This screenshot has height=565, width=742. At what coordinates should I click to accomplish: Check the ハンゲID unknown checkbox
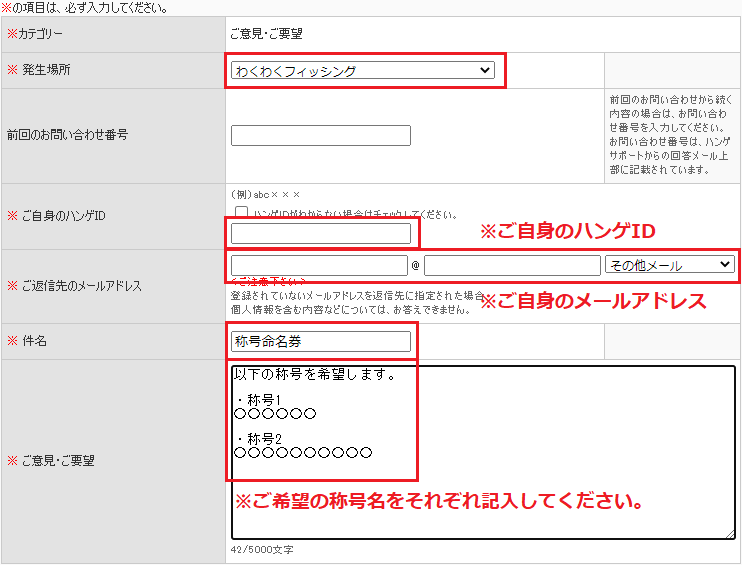click(x=241, y=213)
